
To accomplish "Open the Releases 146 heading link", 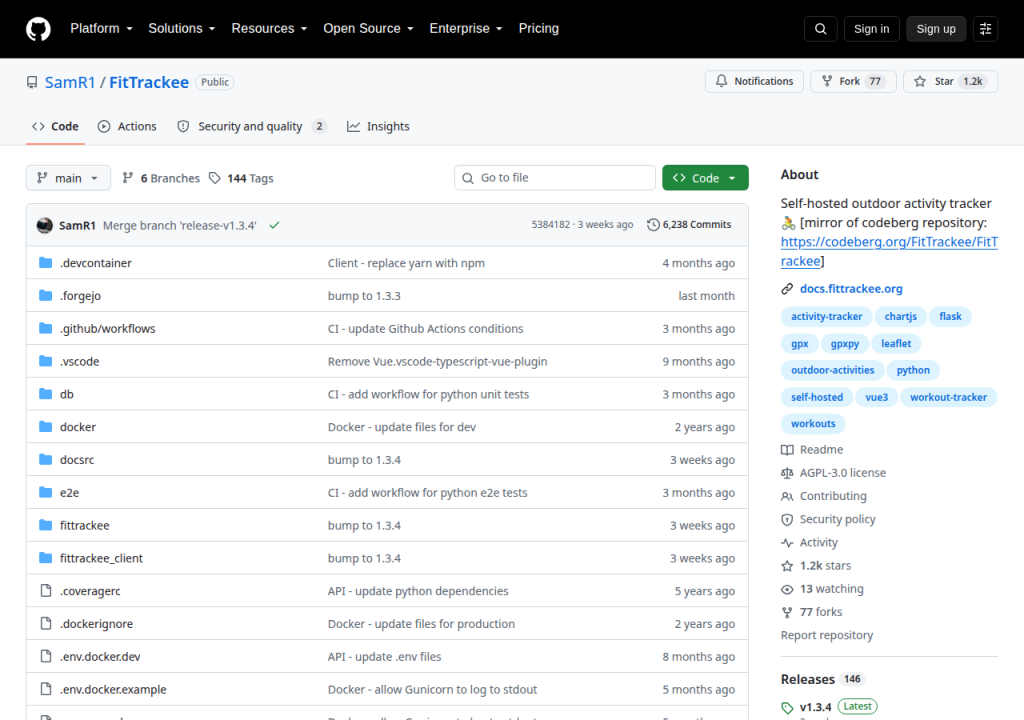I will tap(823, 679).
